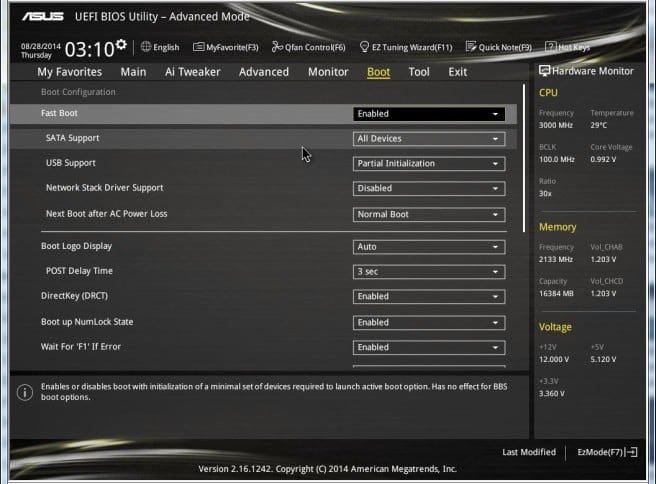Click Last Modified at the bottom
Image resolution: width=656 pixels, height=484 pixels.
(x=529, y=453)
